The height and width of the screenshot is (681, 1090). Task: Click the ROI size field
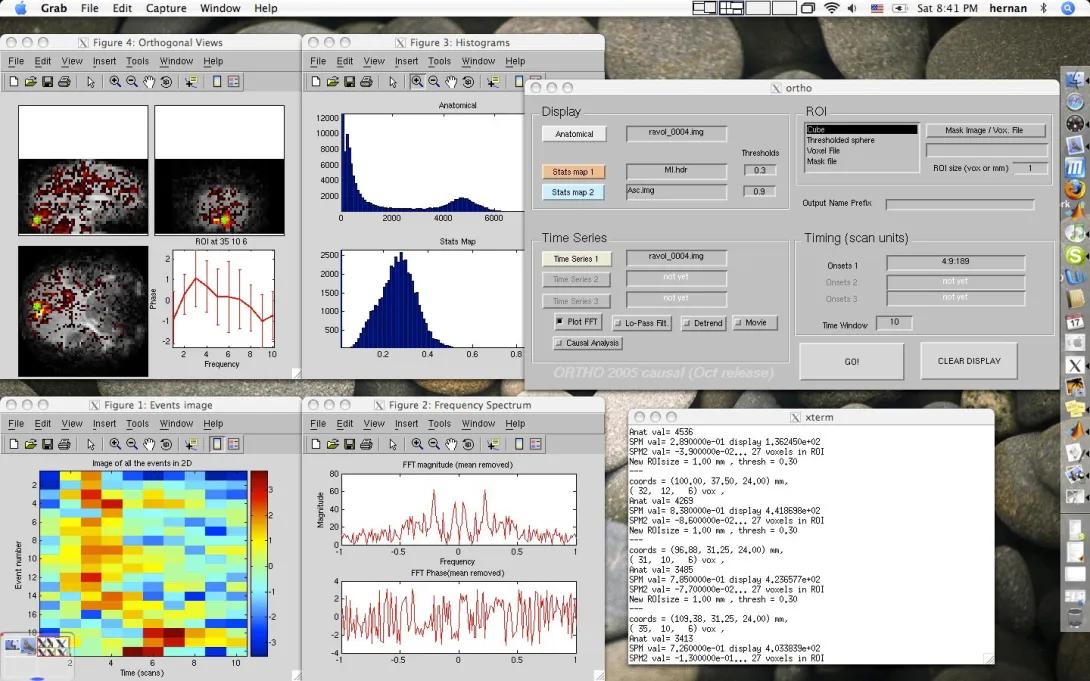(x=1030, y=168)
